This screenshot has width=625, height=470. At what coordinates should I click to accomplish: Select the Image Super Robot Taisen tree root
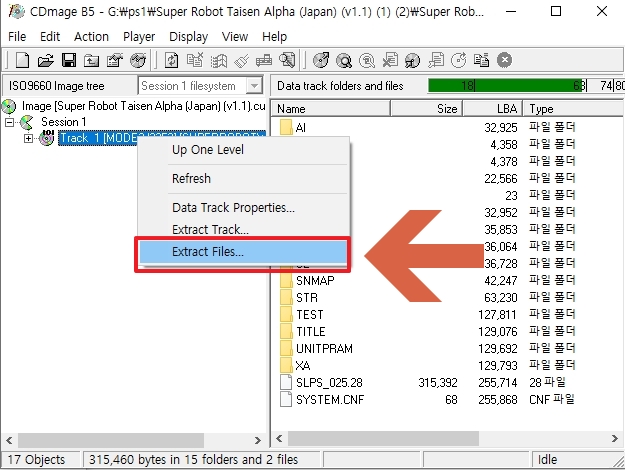[x=143, y=106]
